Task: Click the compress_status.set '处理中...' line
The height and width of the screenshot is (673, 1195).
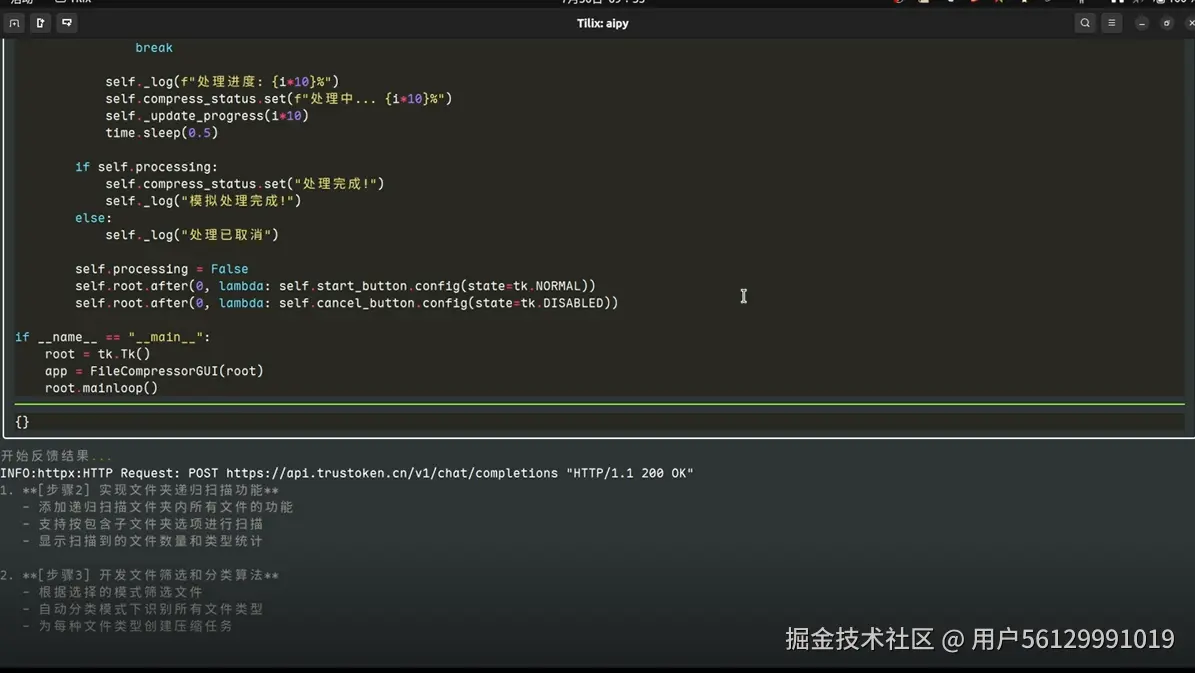Action: pyautogui.click(x=279, y=99)
